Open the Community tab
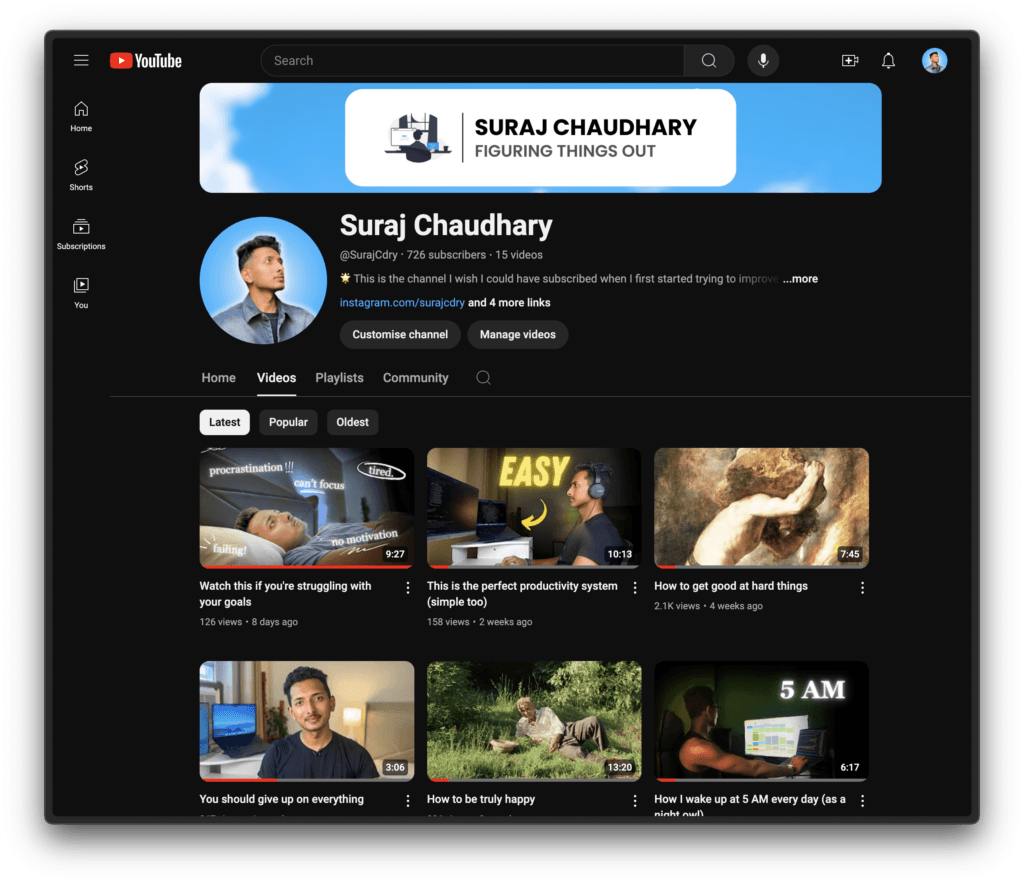This screenshot has height=883, width=1024. pyautogui.click(x=415, y=378)
